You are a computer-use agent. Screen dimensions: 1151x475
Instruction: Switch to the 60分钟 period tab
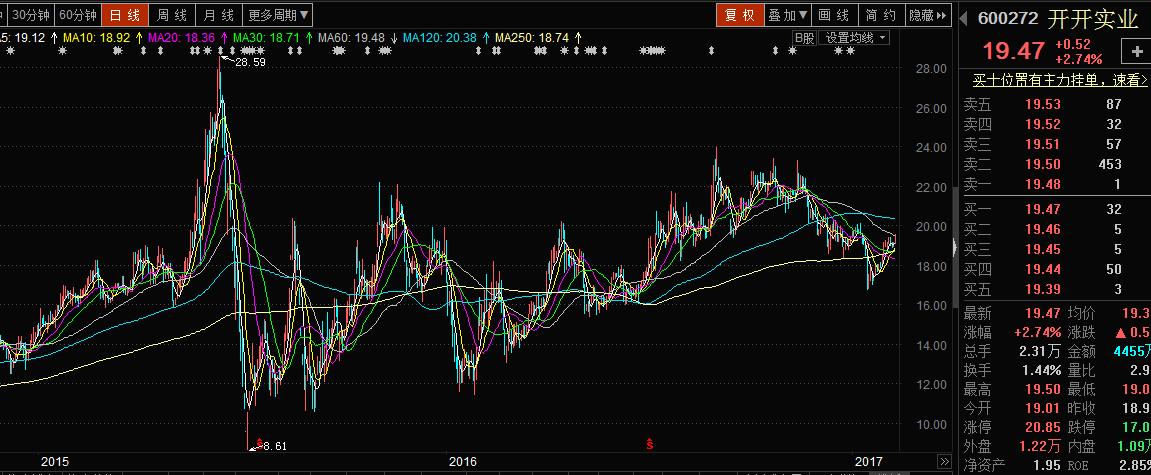pyautogui.click(x=78, y=15)
